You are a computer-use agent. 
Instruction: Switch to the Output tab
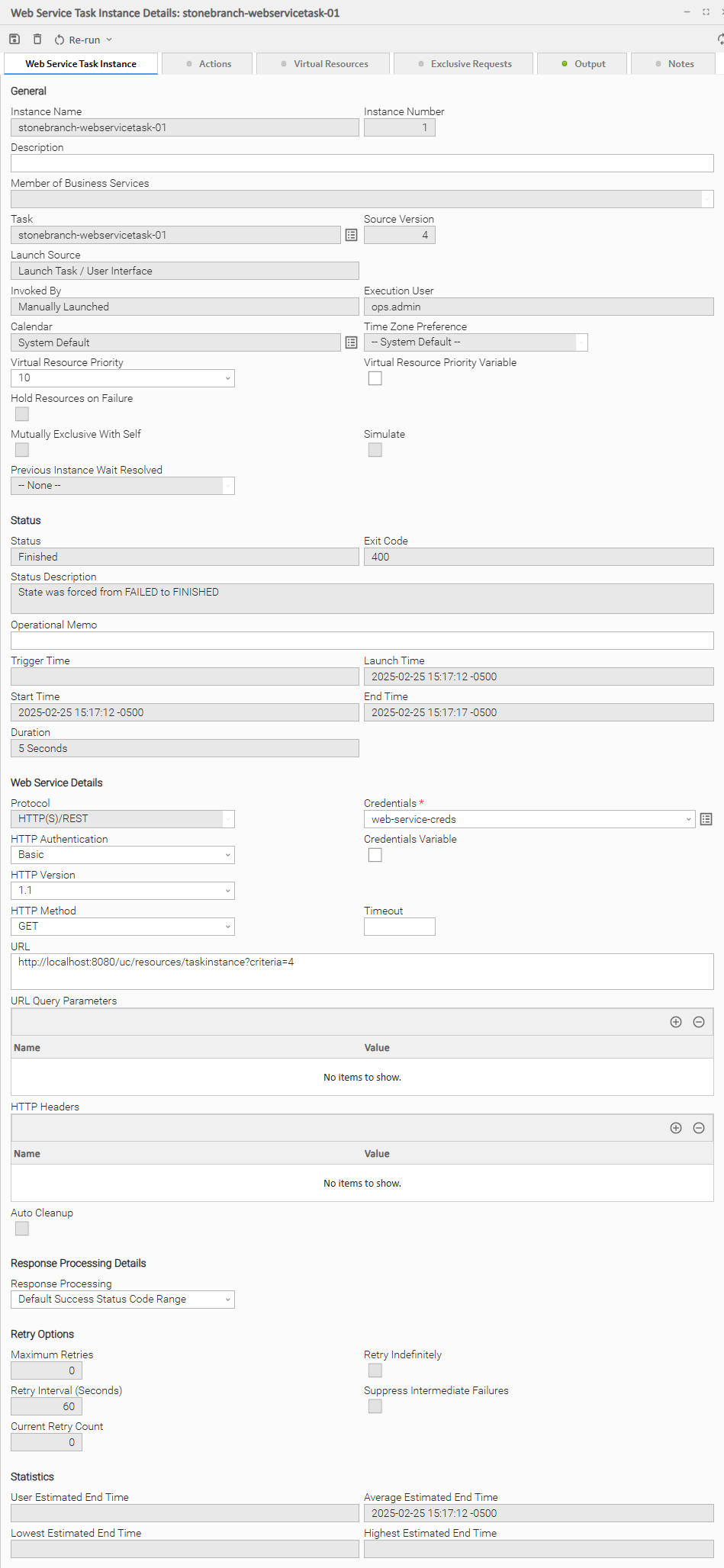tap(583, 64)
